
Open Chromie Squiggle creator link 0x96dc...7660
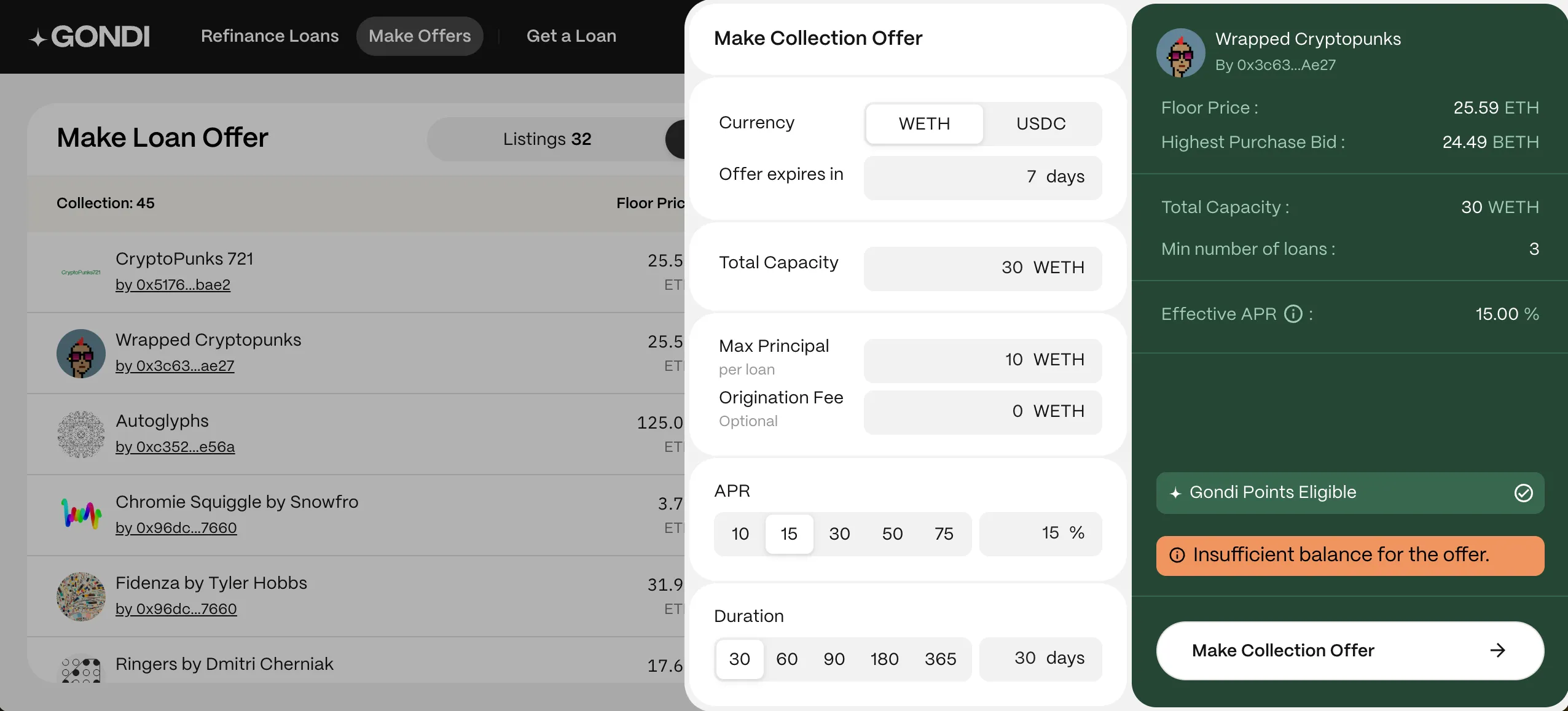click(176, 528)
